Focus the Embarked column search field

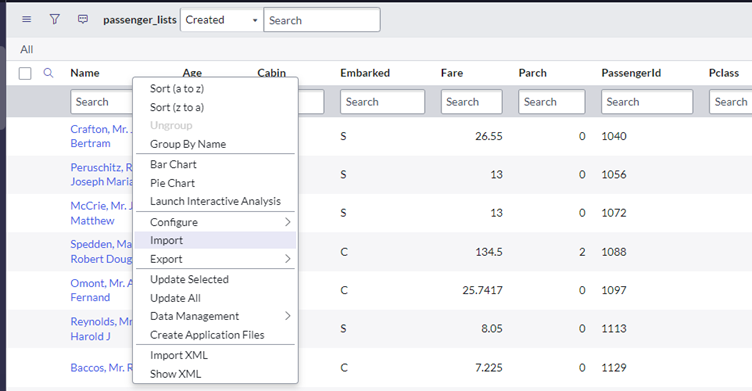[x=382, y=102]
